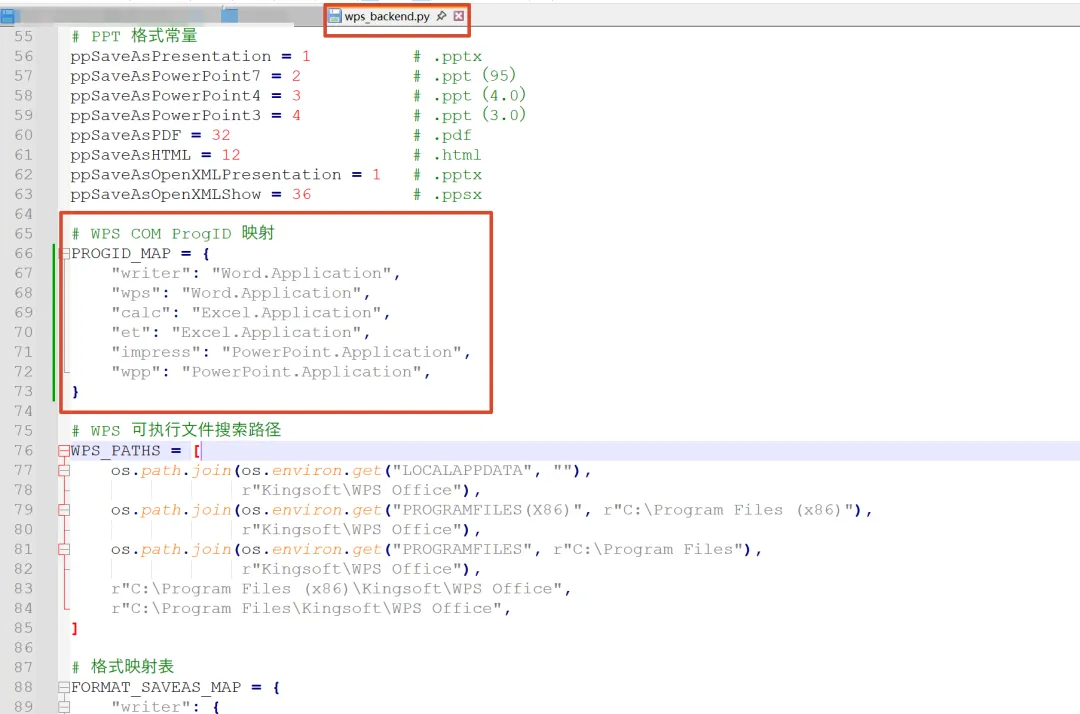The height and width of the screenshot is (714, 1080).
Task: Click the '# .ppsx' comment
Action: point(447,195)
